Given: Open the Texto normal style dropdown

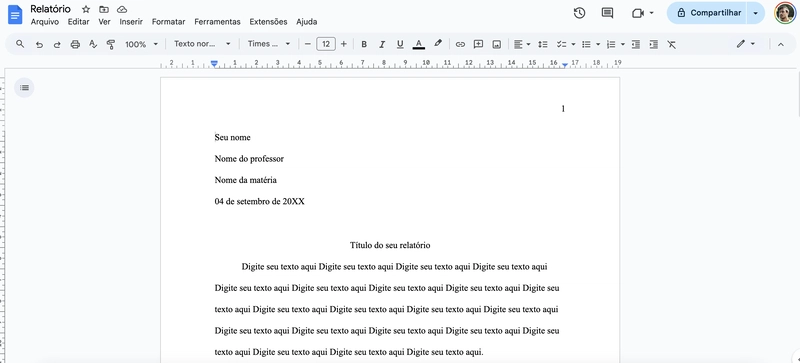Looking at the screenshot, I should [x=202, y=44].
